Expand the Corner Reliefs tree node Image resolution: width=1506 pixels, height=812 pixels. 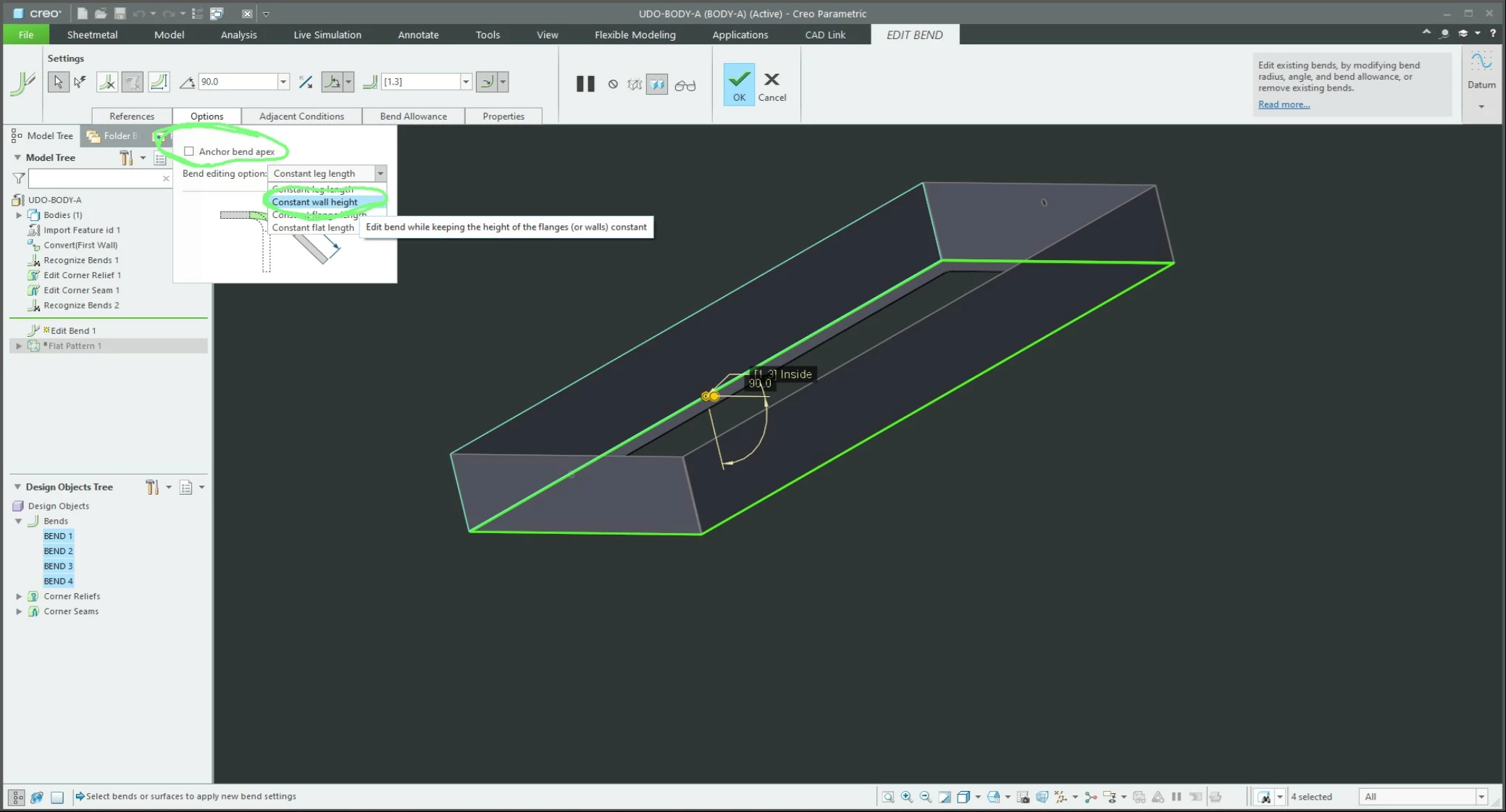19,596
